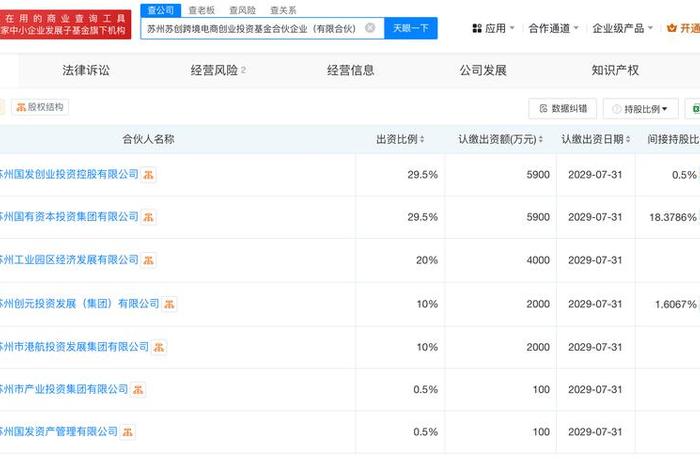
Task: Click structure icon beside 苏州工业园区经济发展有限公司
Action: tap(149, 260)
